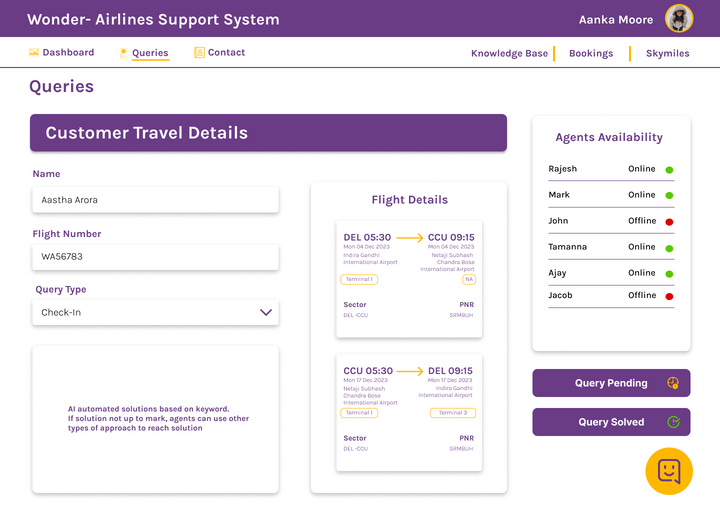The image size is (720, 511).
Task: Click the checkmark icon on Query Solved
Action: point(673,421)
